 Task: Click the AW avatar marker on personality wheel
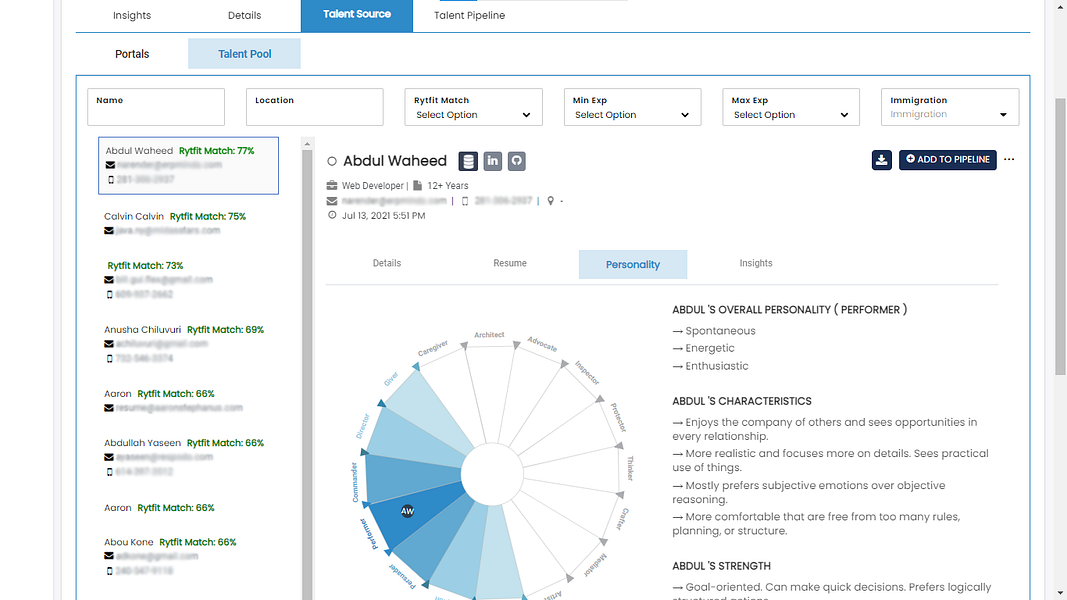(x=407, y=511)
